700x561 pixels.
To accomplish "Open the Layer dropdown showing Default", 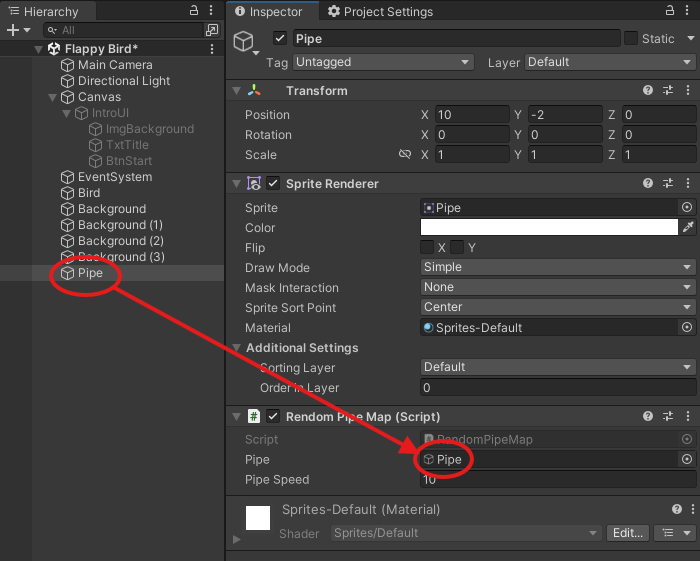I will point(610,62).
